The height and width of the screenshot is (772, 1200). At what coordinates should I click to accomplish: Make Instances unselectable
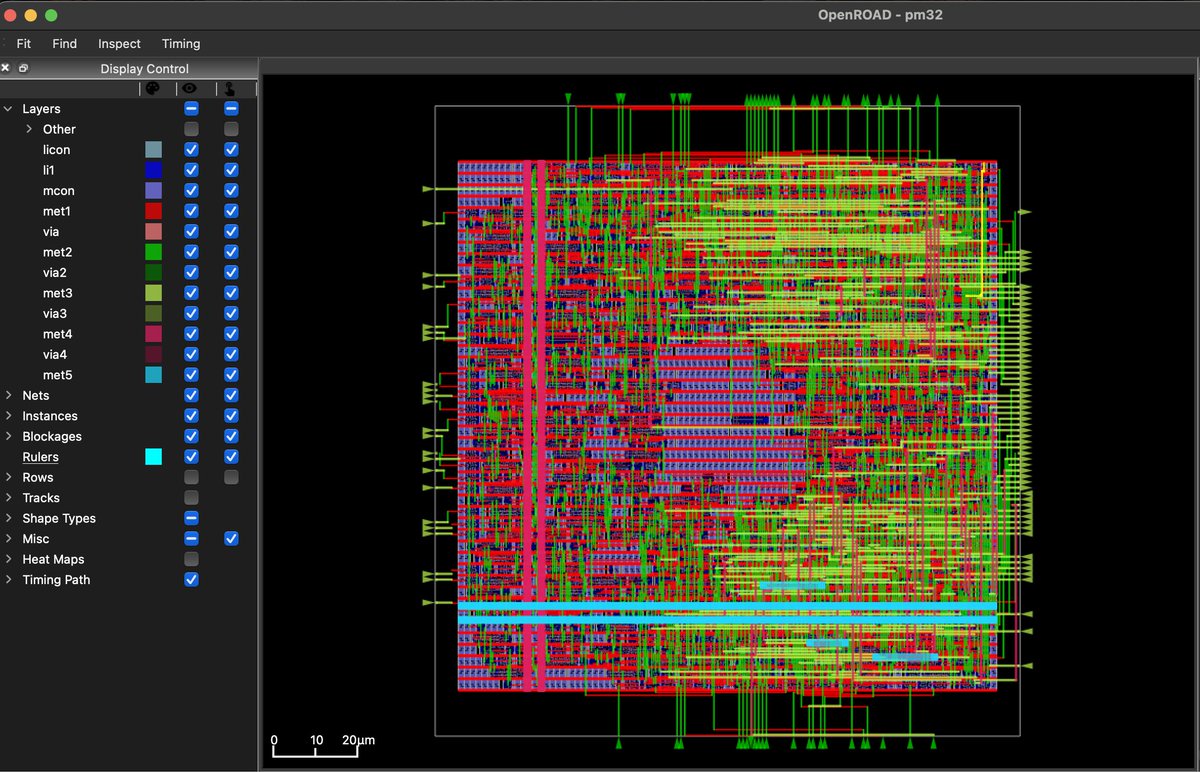tap(231, 416)
